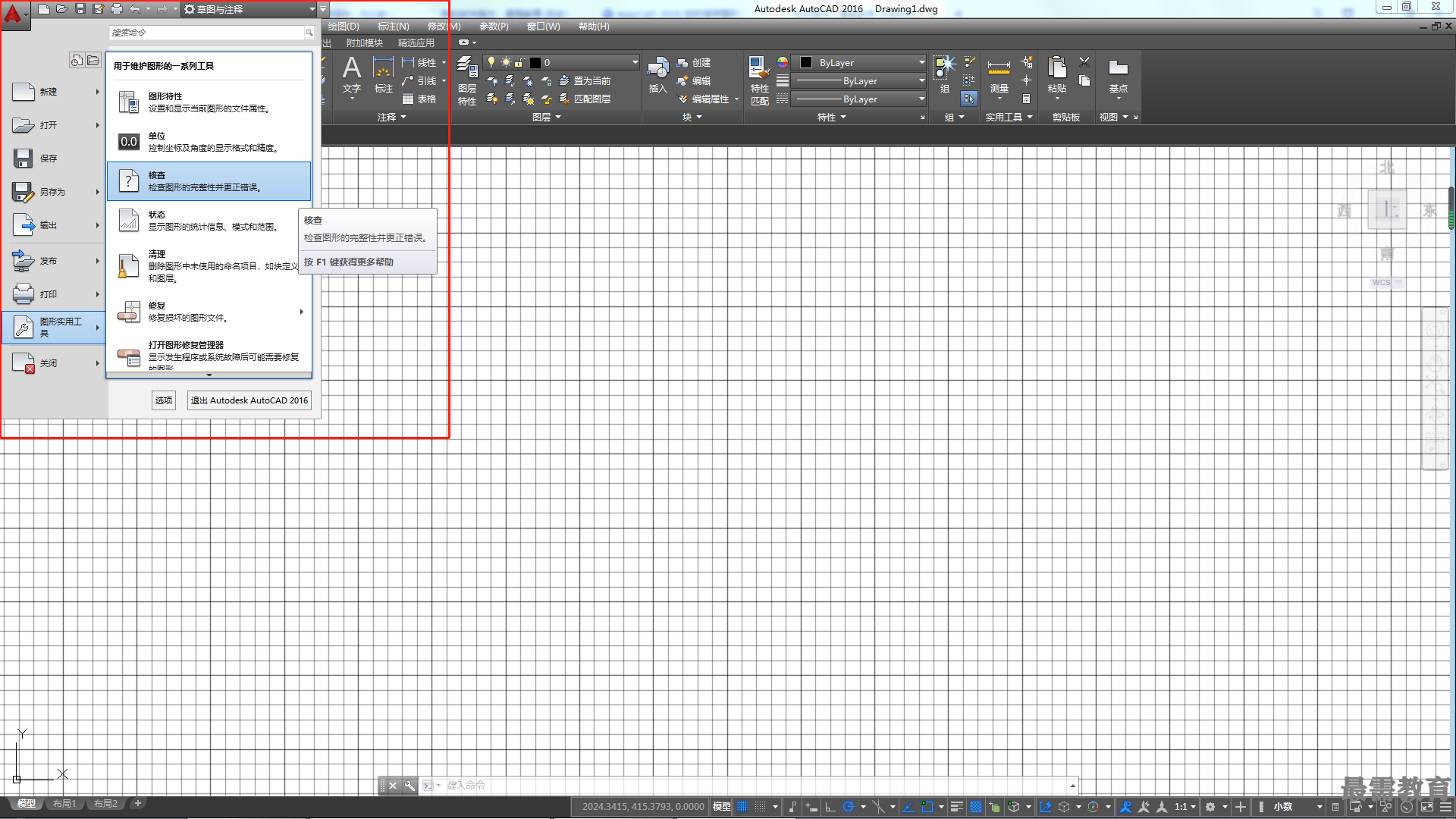The width and height of the screenshot is (1456, 819).
Task: Toggle snap mode dotted grid icon in status bar
Action: pyautogui.click(x=761, y=807)
